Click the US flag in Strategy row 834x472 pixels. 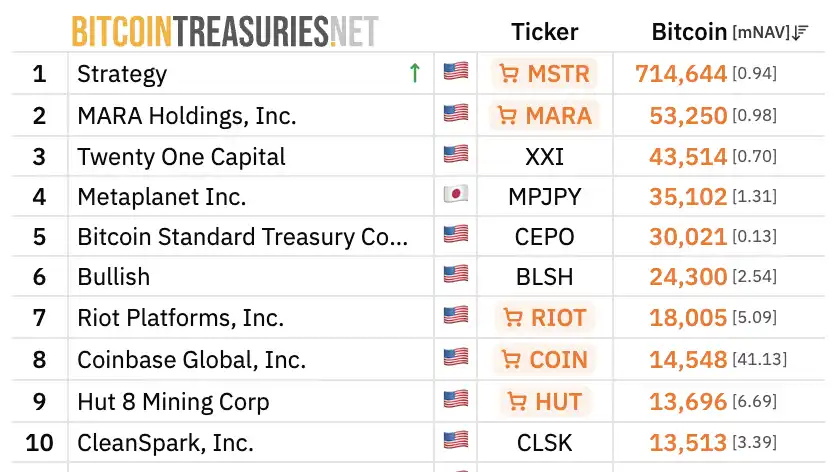[x=456, y=73]
